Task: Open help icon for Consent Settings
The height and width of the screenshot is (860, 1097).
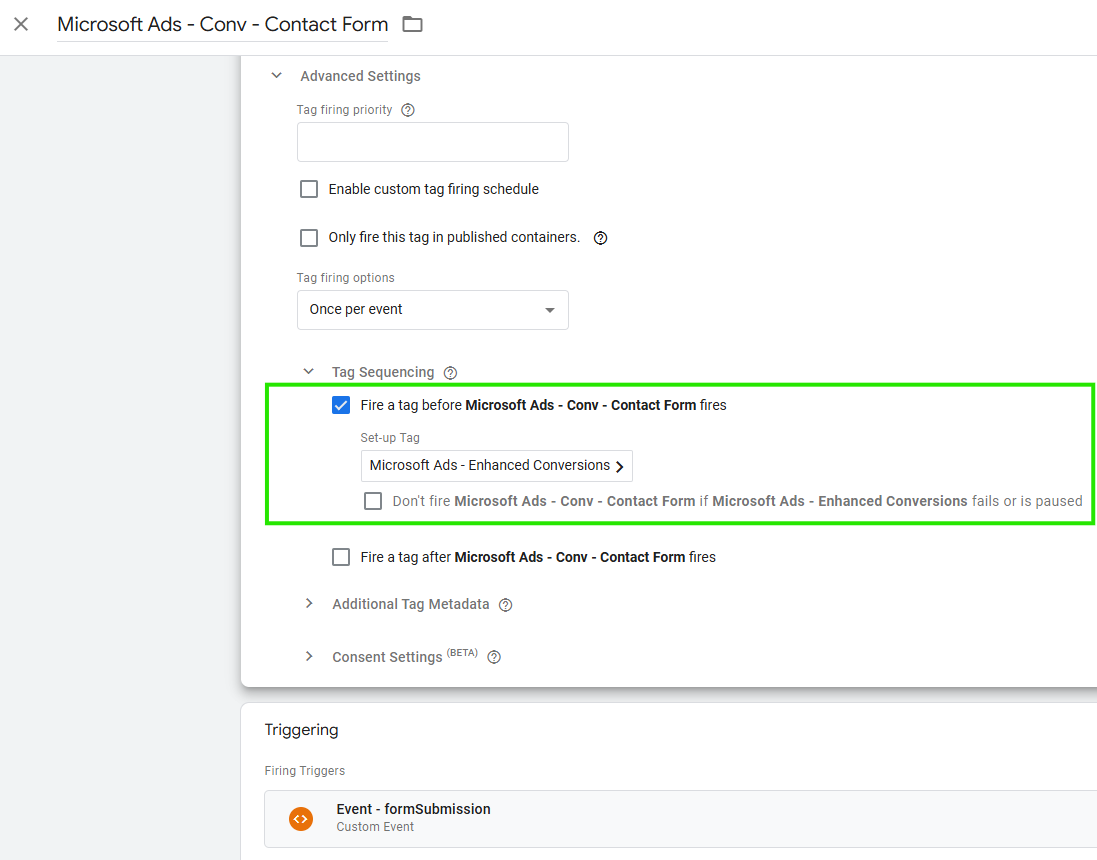Action: 494,657
